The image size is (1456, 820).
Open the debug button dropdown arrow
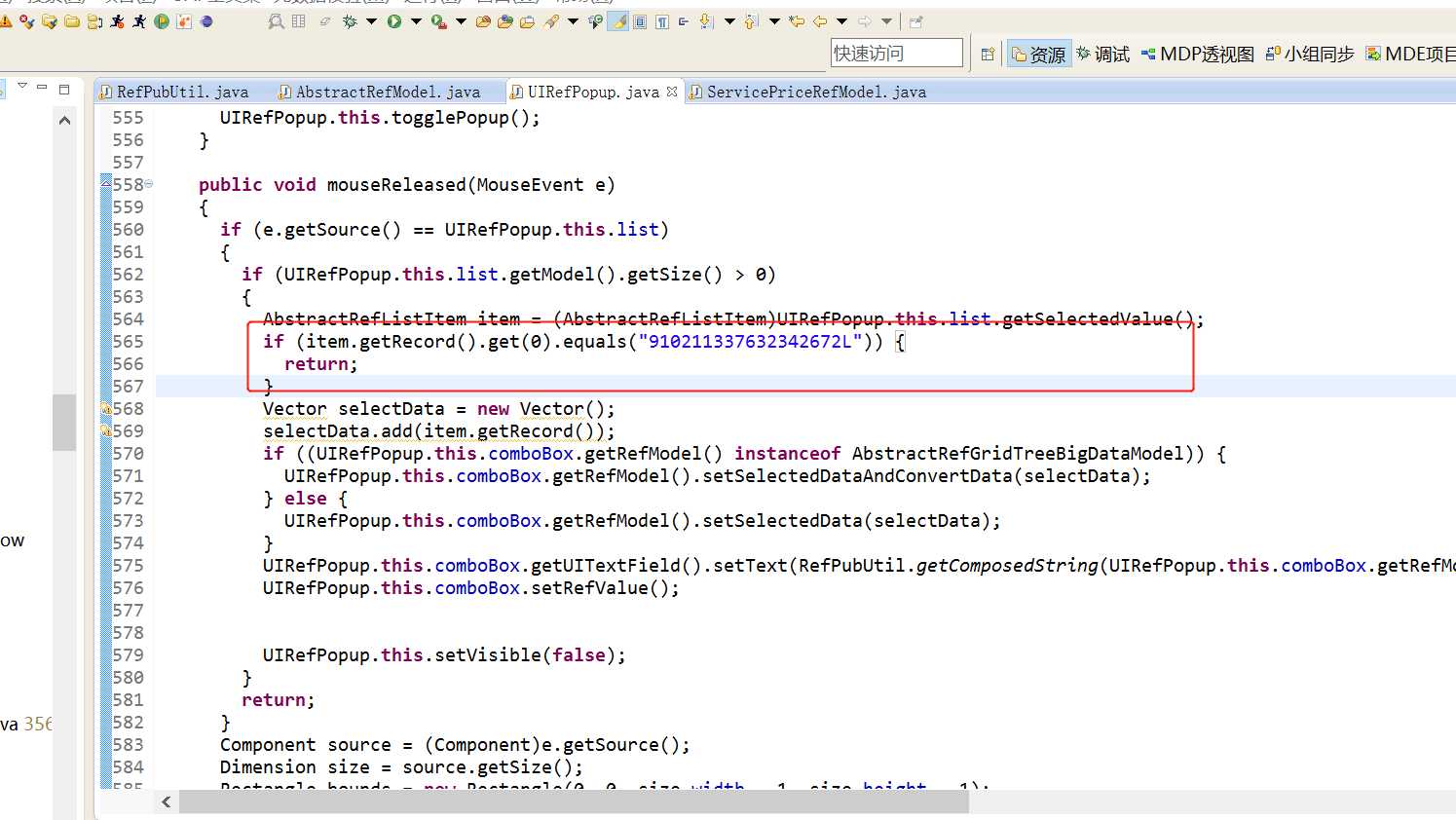click(371, 21)
